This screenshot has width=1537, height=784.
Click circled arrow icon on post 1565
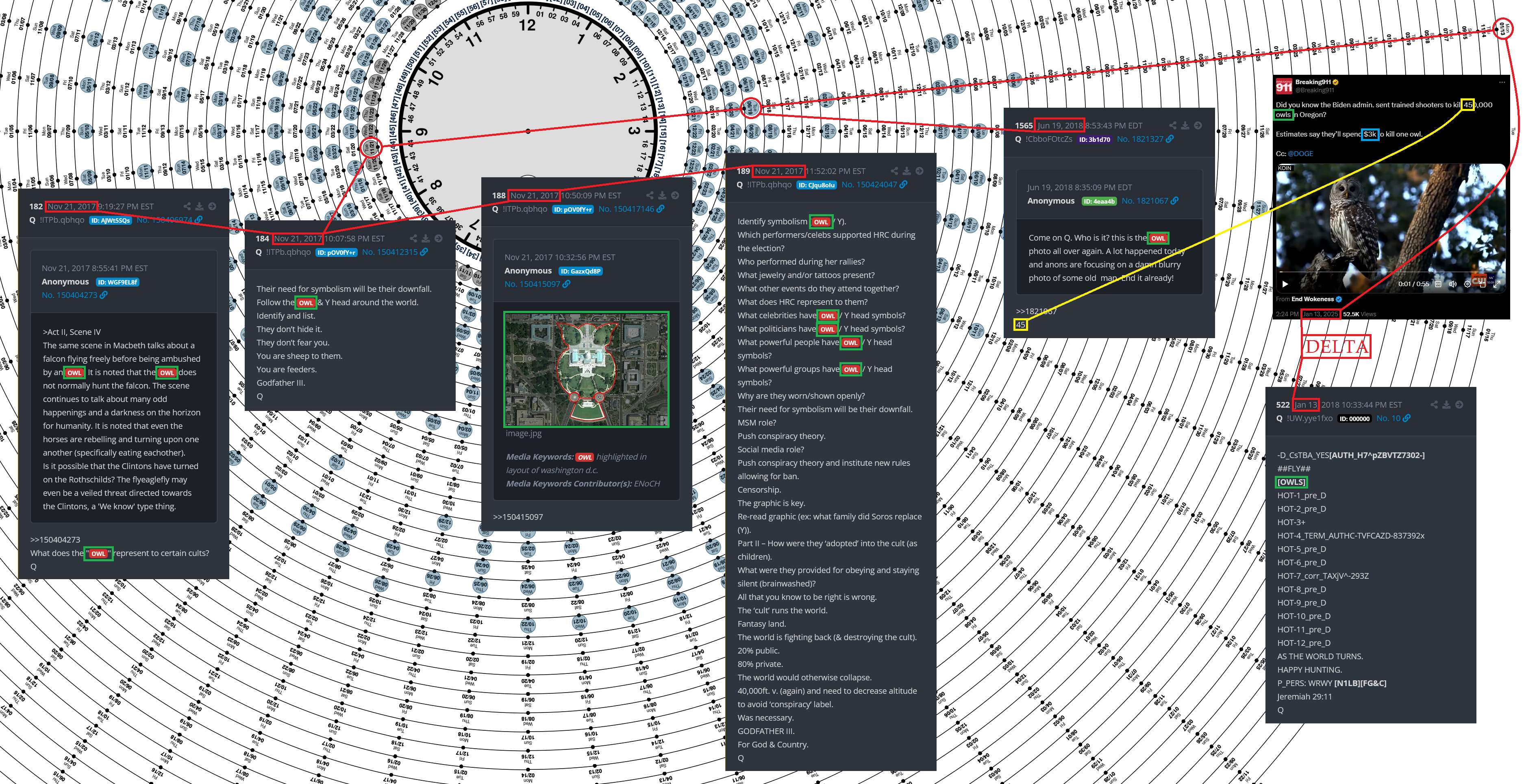point(1198,125)
